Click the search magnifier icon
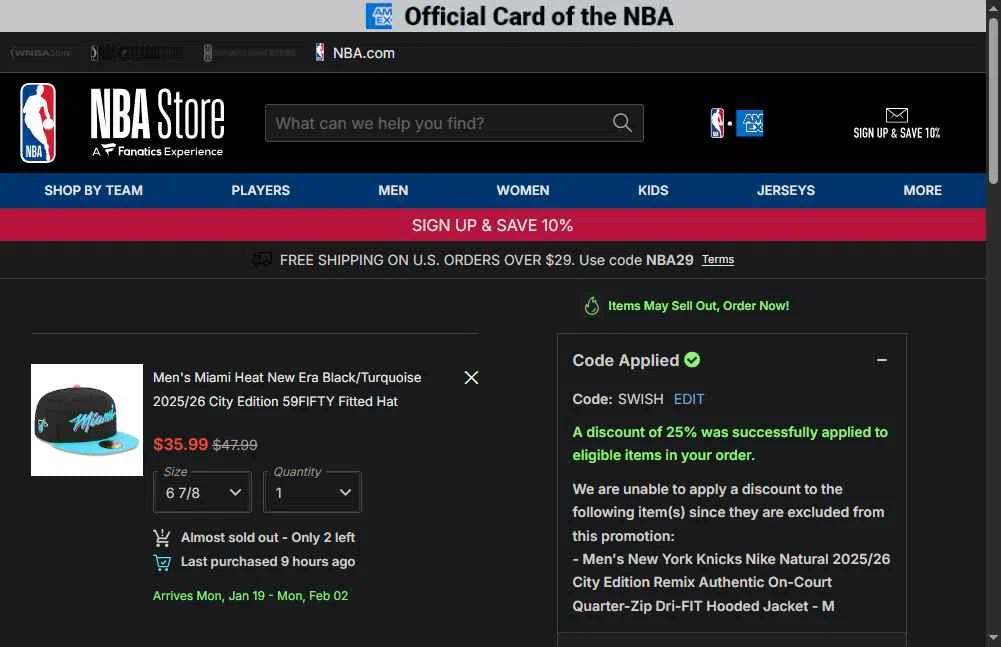Image resolution: width=1001 pixels, height=647 pixels. point(622,123)
